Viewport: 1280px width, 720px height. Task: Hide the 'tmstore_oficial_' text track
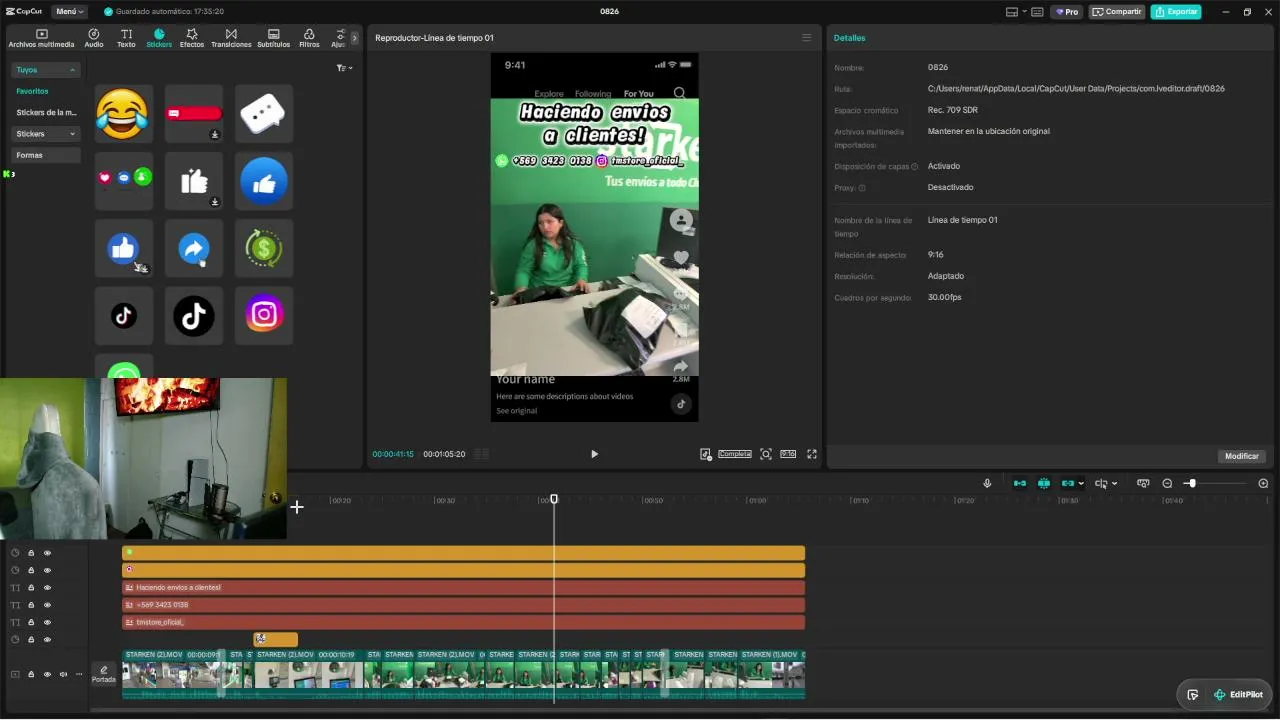(47, 622)
